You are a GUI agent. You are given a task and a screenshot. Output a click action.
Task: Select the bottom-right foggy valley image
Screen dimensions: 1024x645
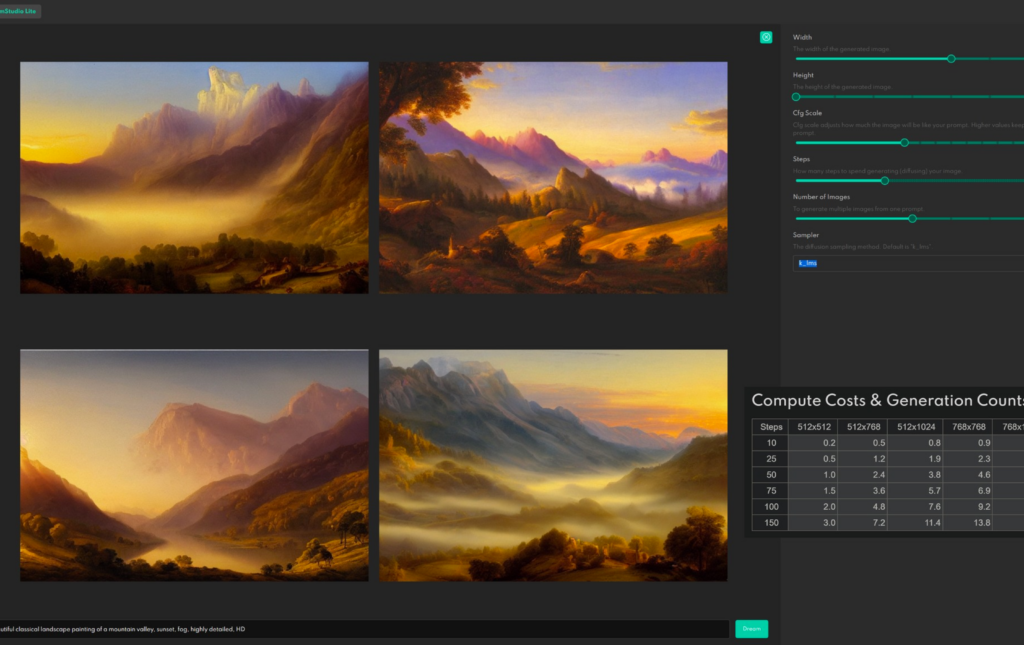click(x=553, y=465)
